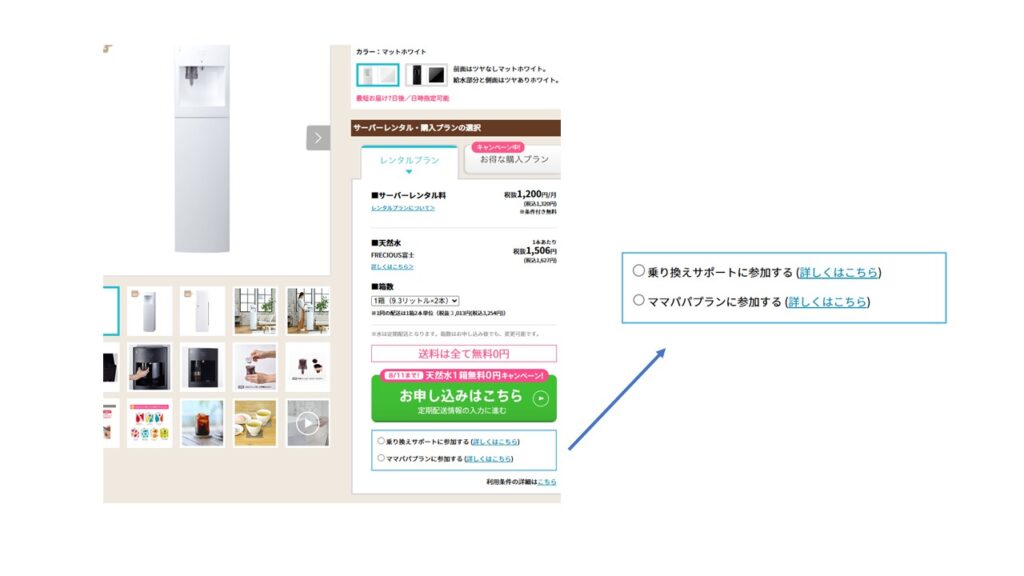Click the green お申し込みはこちら button

[x=464, y=399]
